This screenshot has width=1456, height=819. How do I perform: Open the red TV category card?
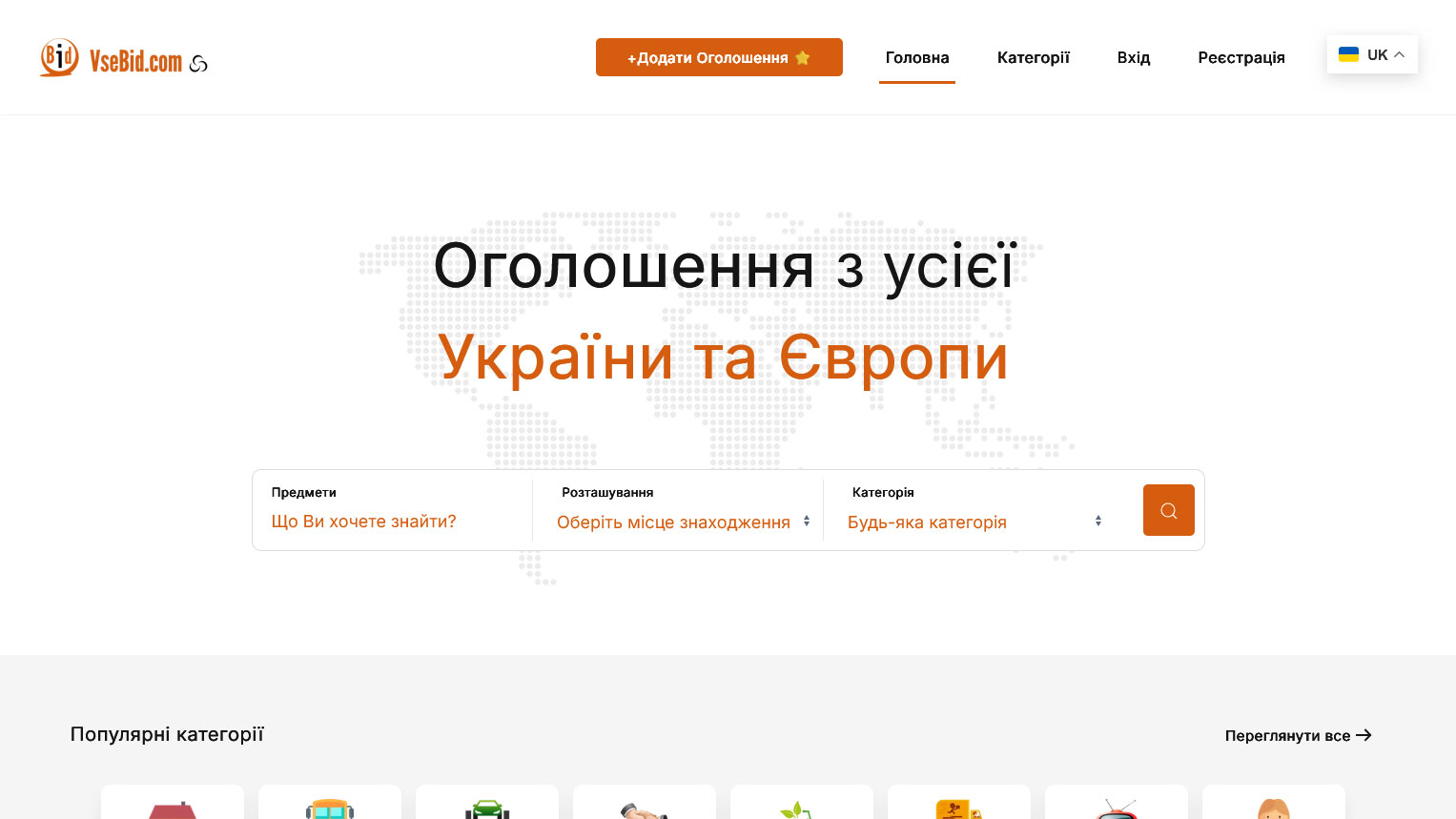(x=1117, y=802)
